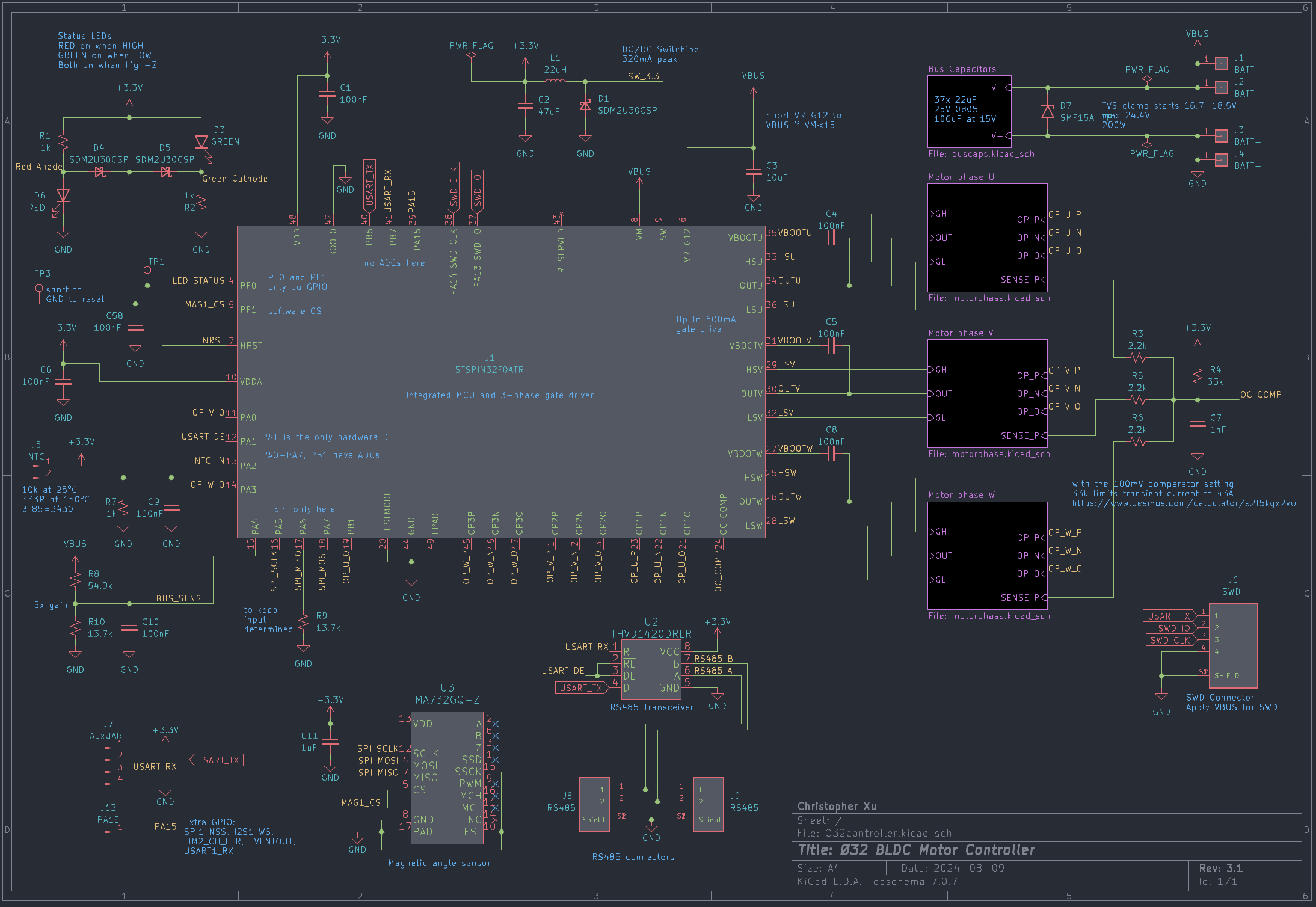Screen dimensions: 1316x907
Task: Click the desmos.com calculator URL text
Action: point(1183,503)
